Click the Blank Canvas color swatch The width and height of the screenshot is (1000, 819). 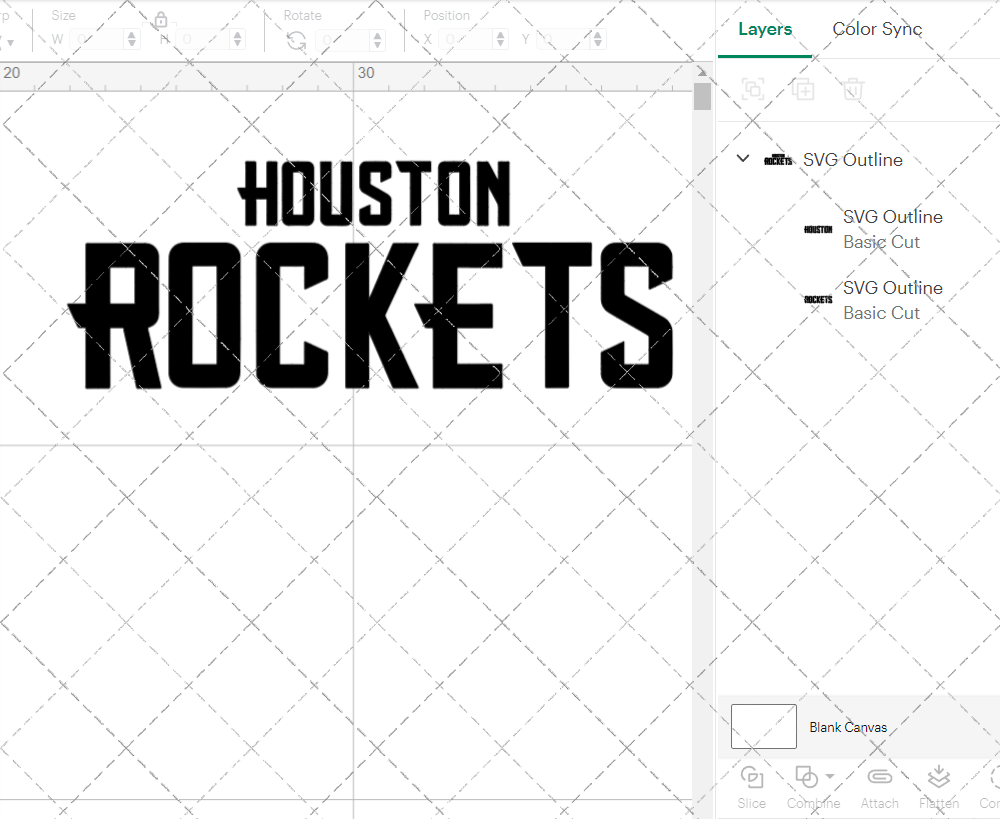[763, 727]
